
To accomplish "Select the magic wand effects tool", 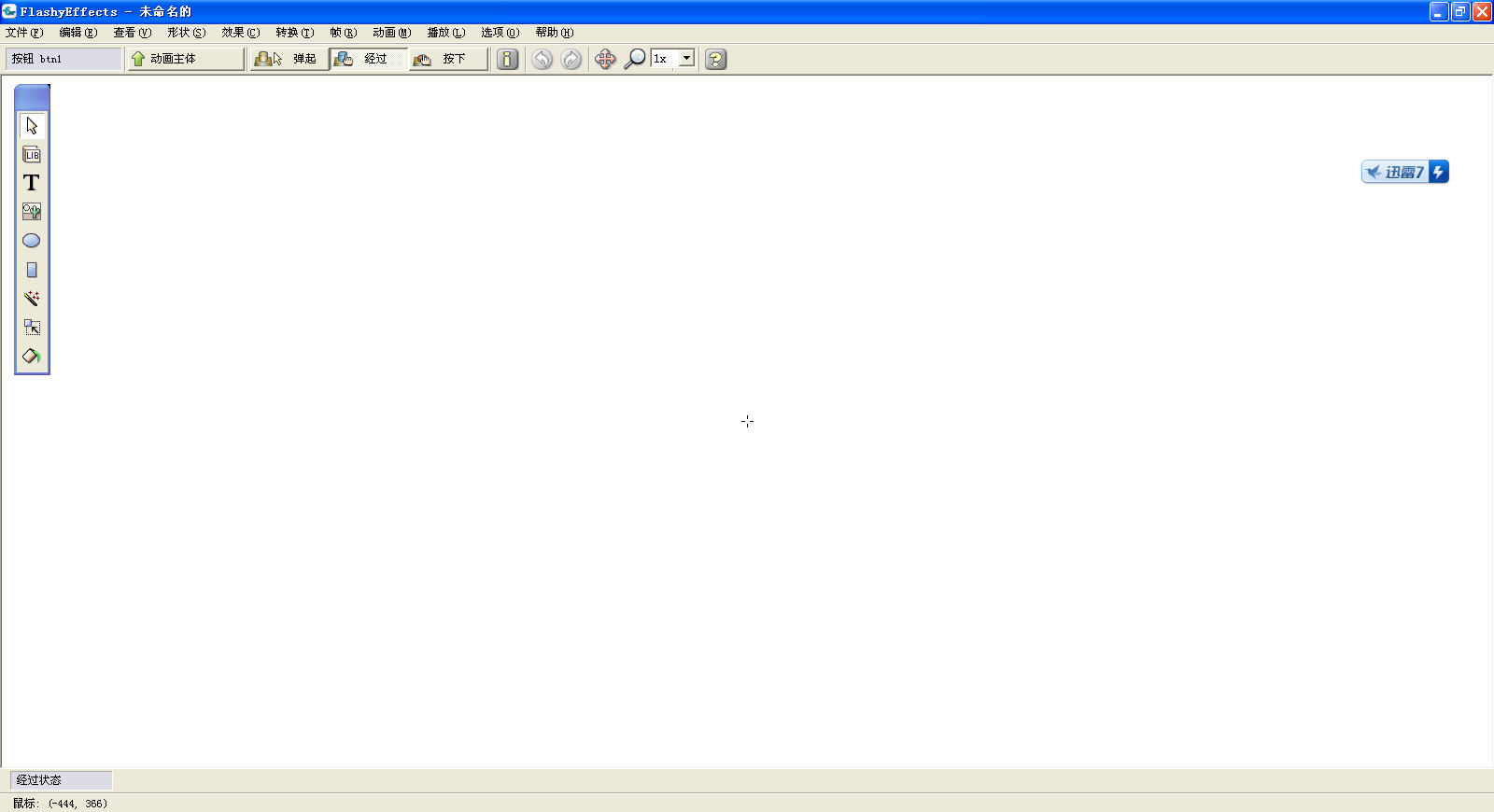I will coord(32,299).
